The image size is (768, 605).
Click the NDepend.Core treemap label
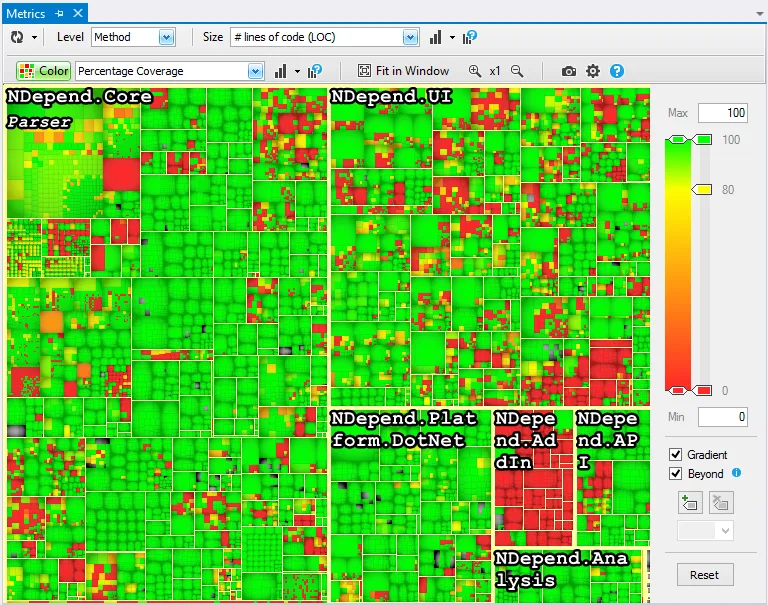pyautogui.click(x=79, y=97)
